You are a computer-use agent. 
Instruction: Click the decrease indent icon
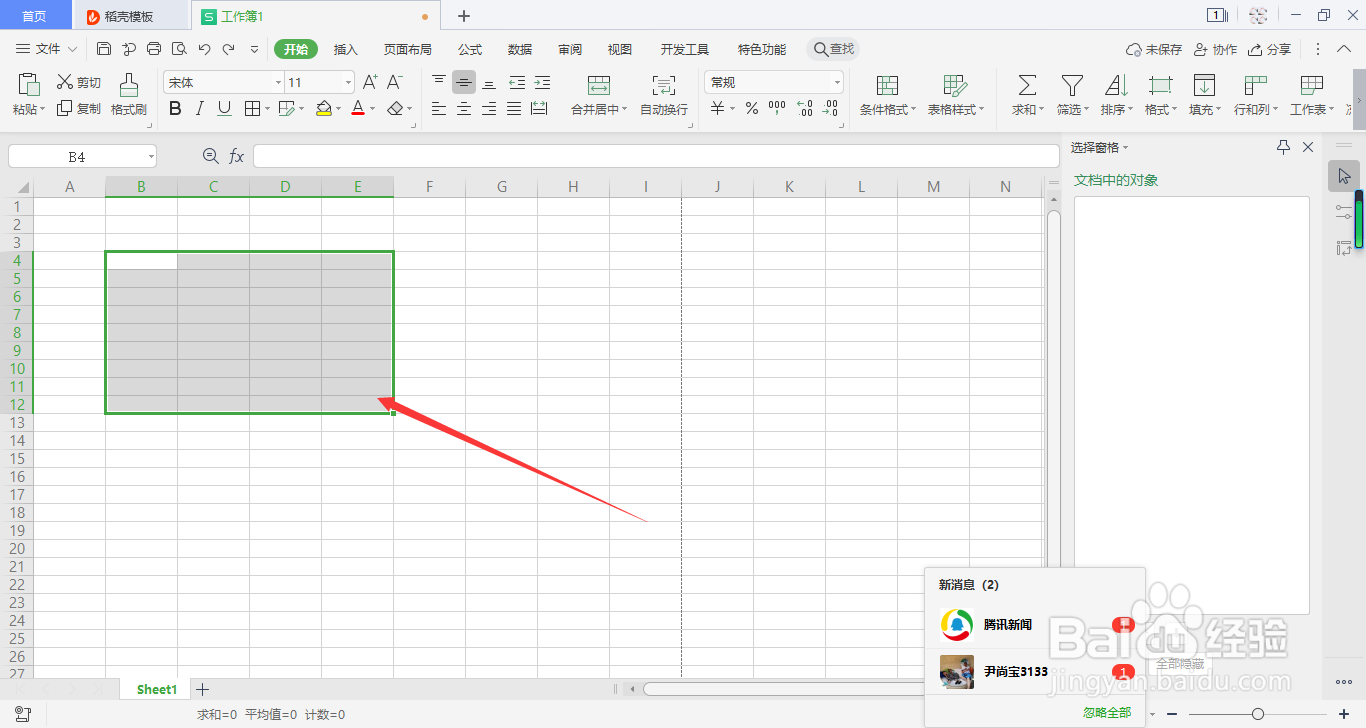(517, 82)
